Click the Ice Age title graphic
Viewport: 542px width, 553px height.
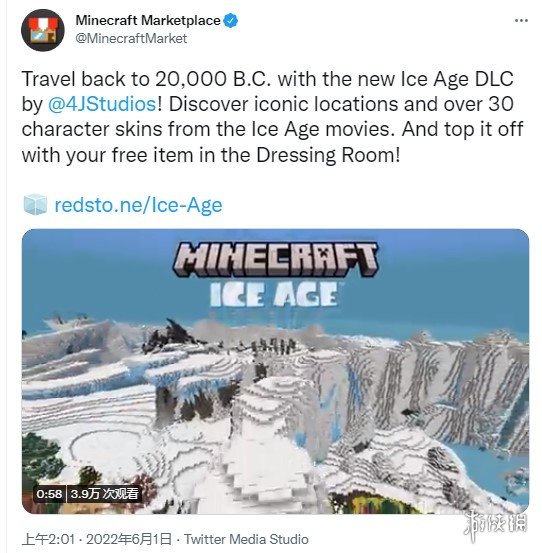click(x=274, y=295)
